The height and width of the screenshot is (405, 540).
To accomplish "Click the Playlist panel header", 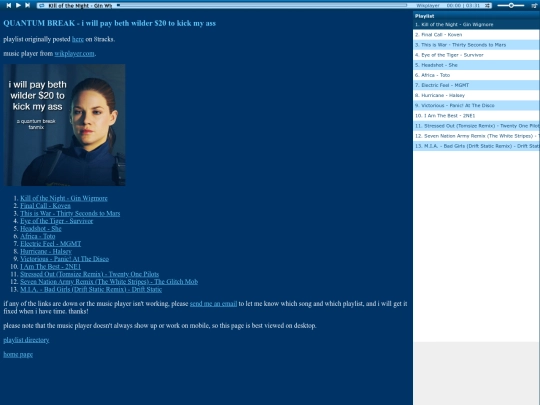I will pos(476,16).
